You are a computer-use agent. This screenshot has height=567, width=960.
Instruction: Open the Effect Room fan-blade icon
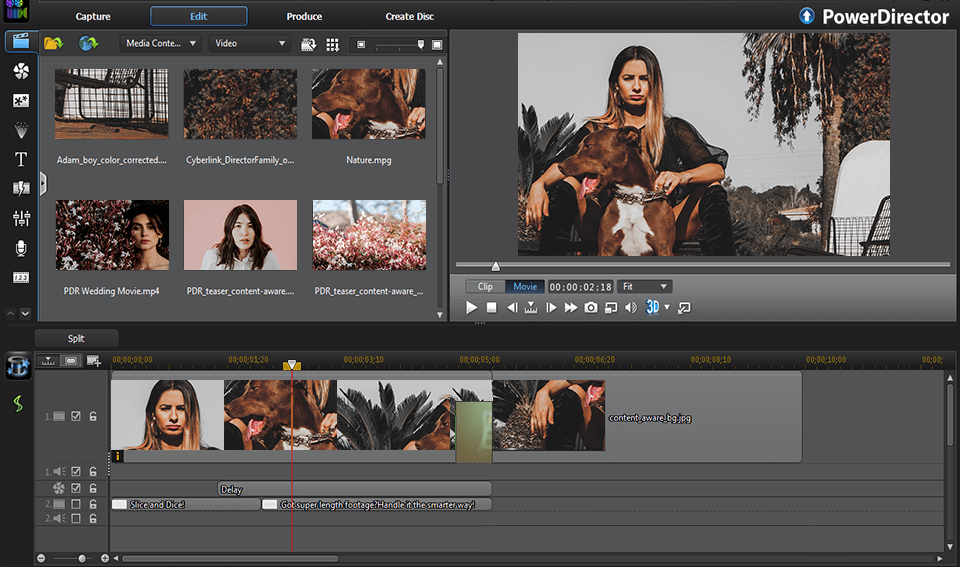[x=20, y=71]
